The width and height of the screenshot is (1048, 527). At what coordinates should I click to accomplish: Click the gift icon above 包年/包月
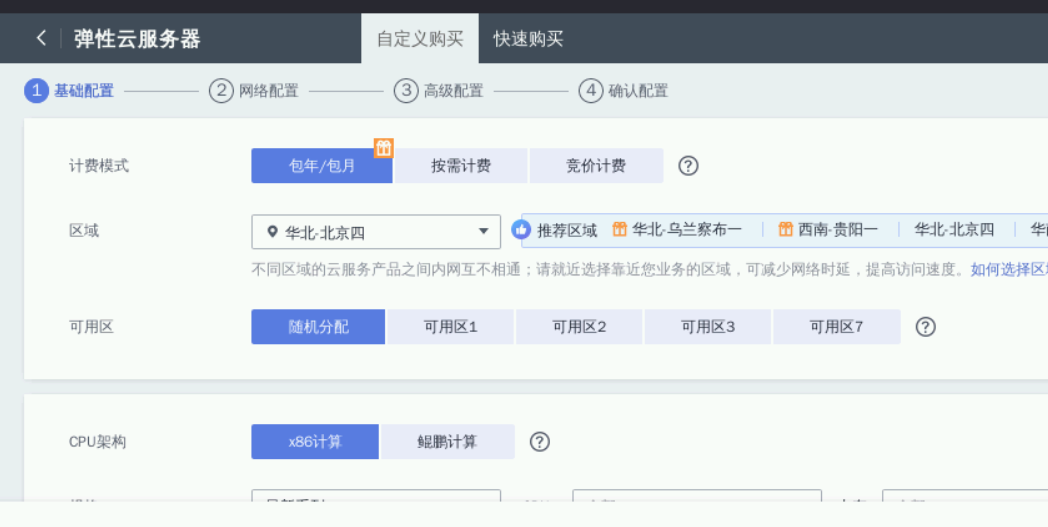(x=383, y=148)
